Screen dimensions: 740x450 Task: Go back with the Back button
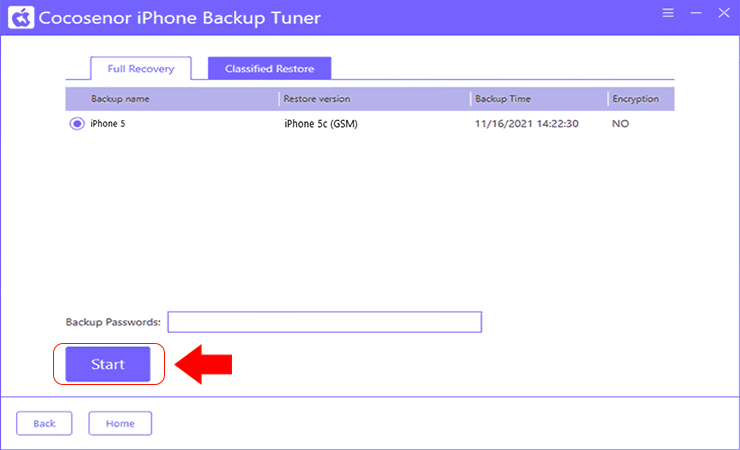44,424
